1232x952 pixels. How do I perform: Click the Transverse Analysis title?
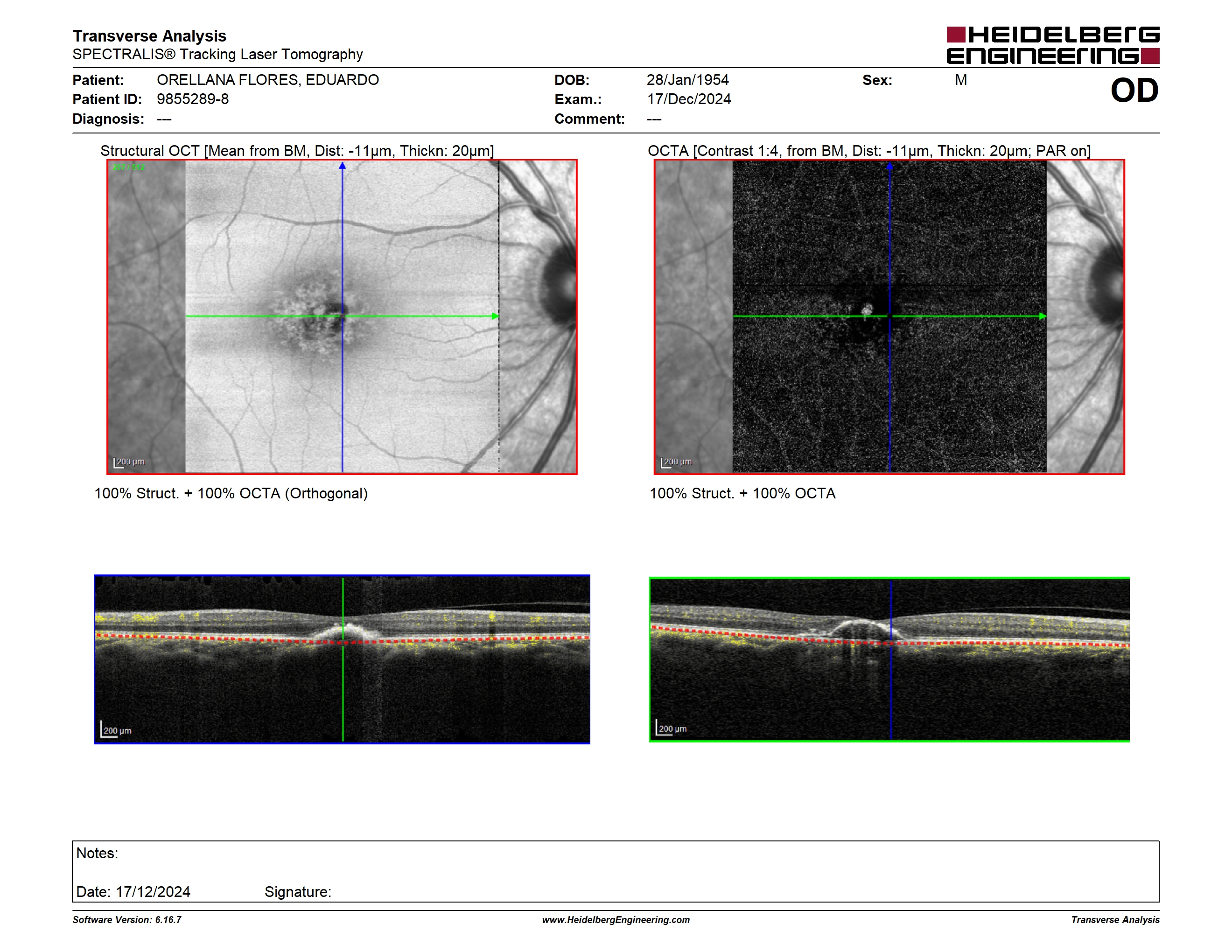point(149,36)
